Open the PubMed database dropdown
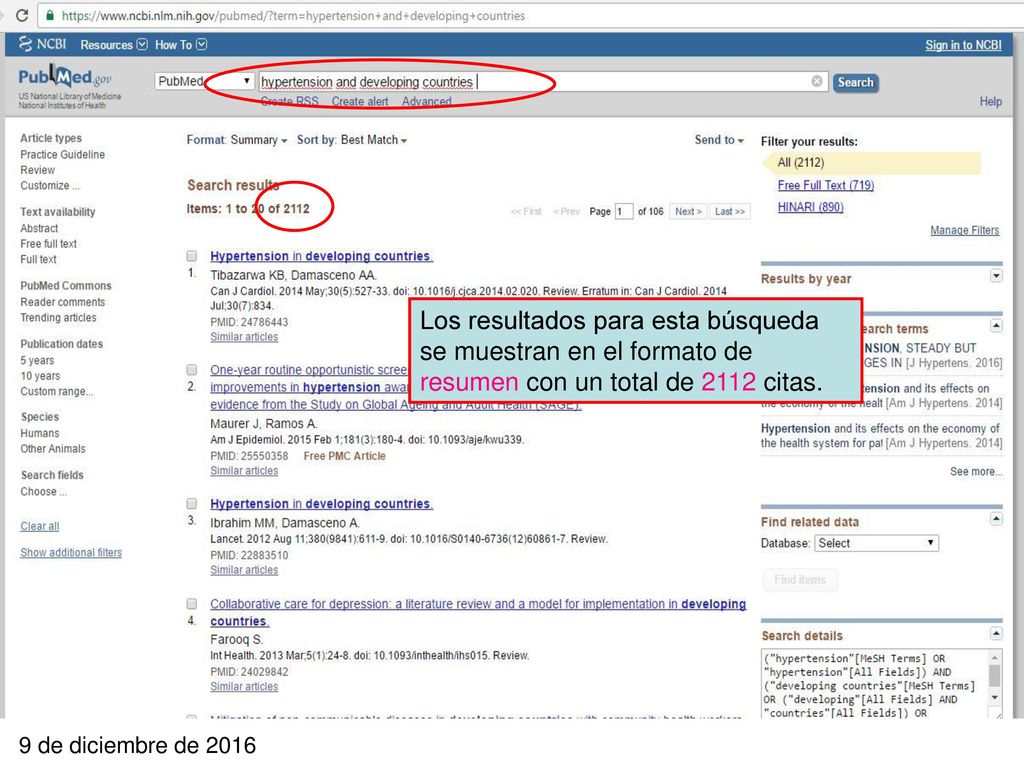 [x=204, y=81]
